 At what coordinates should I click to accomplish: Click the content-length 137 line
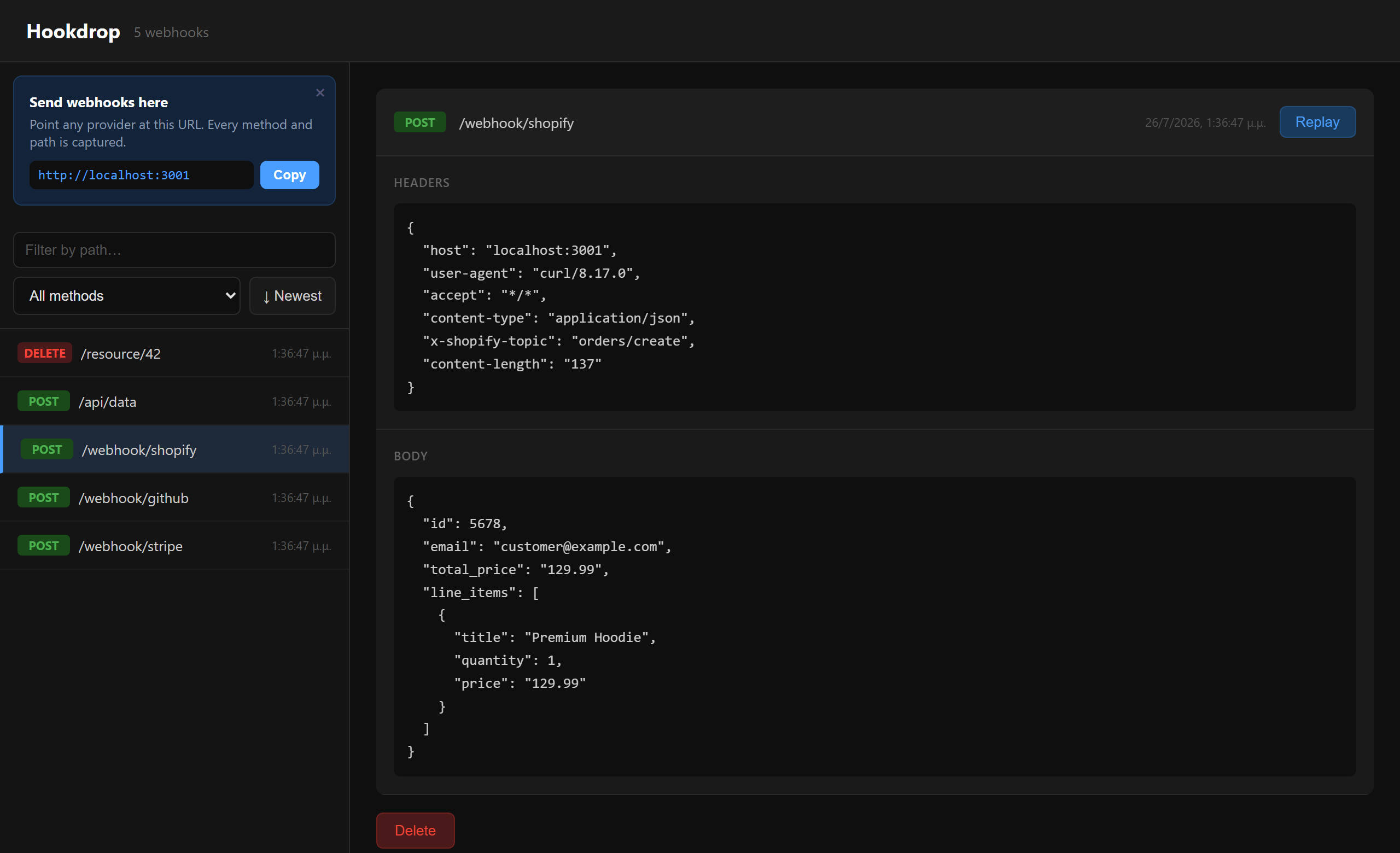point(512,364)
